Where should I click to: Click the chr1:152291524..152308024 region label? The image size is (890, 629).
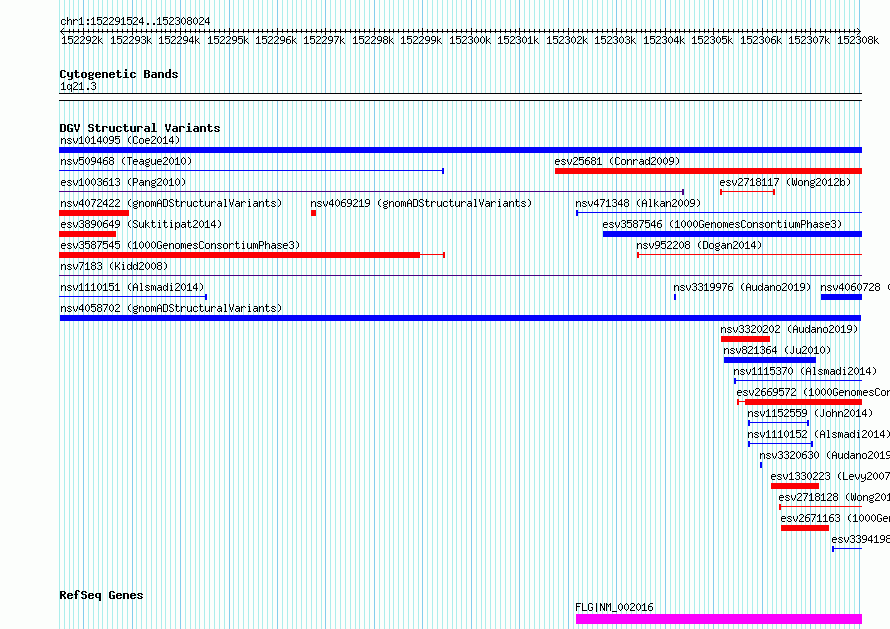coord(135,22)
